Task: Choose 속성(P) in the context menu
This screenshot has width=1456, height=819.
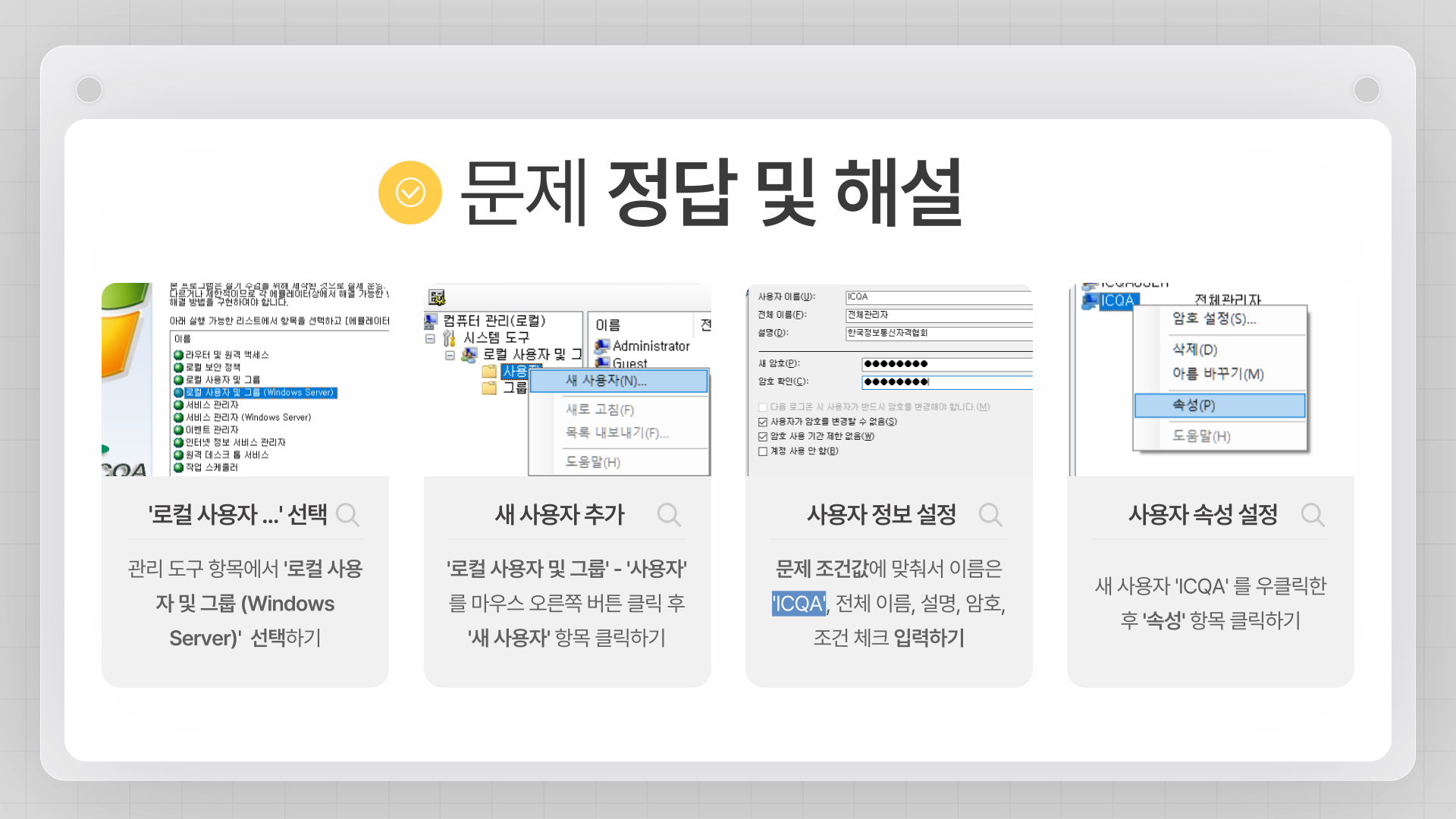Action: pos(1219,406)
